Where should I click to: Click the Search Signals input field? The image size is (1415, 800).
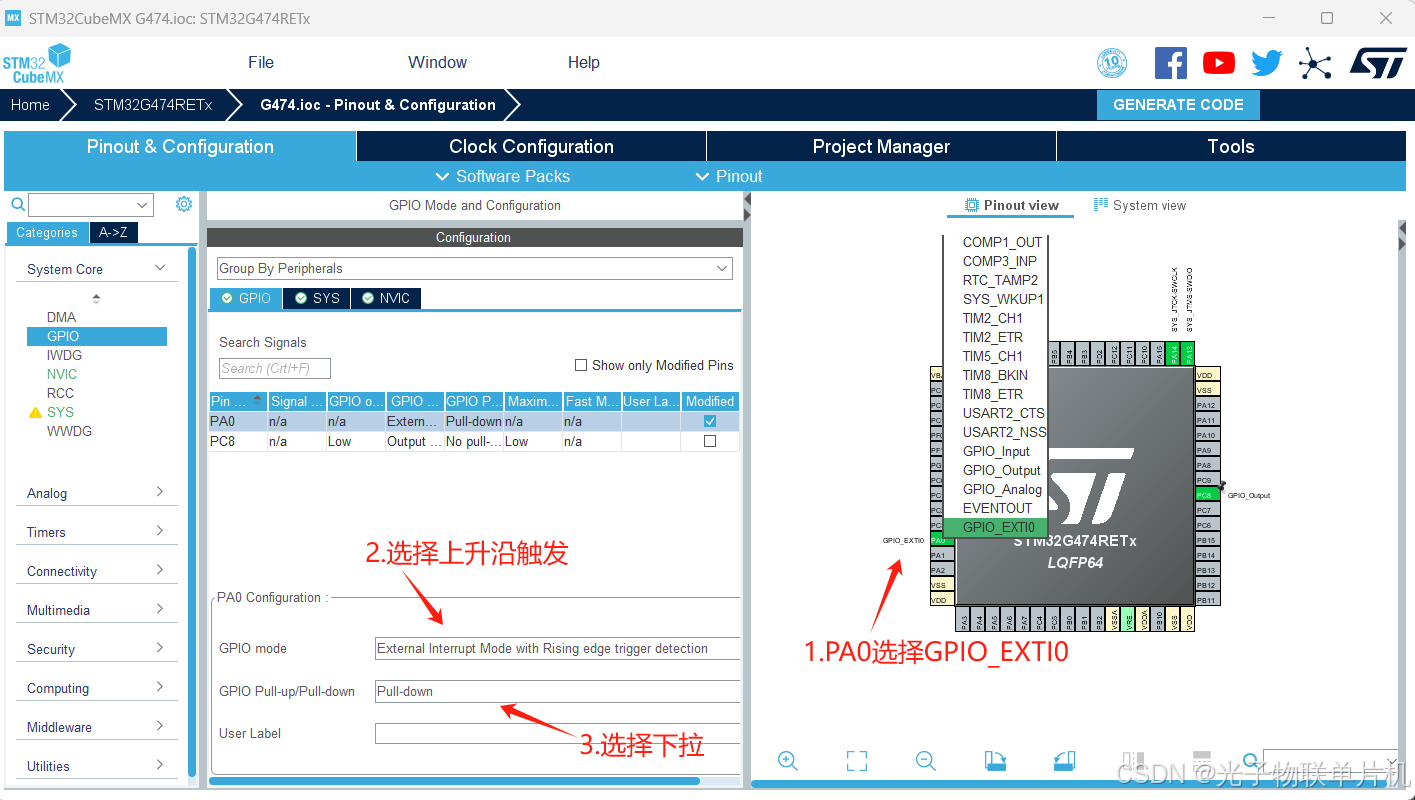tap(274, 368)
